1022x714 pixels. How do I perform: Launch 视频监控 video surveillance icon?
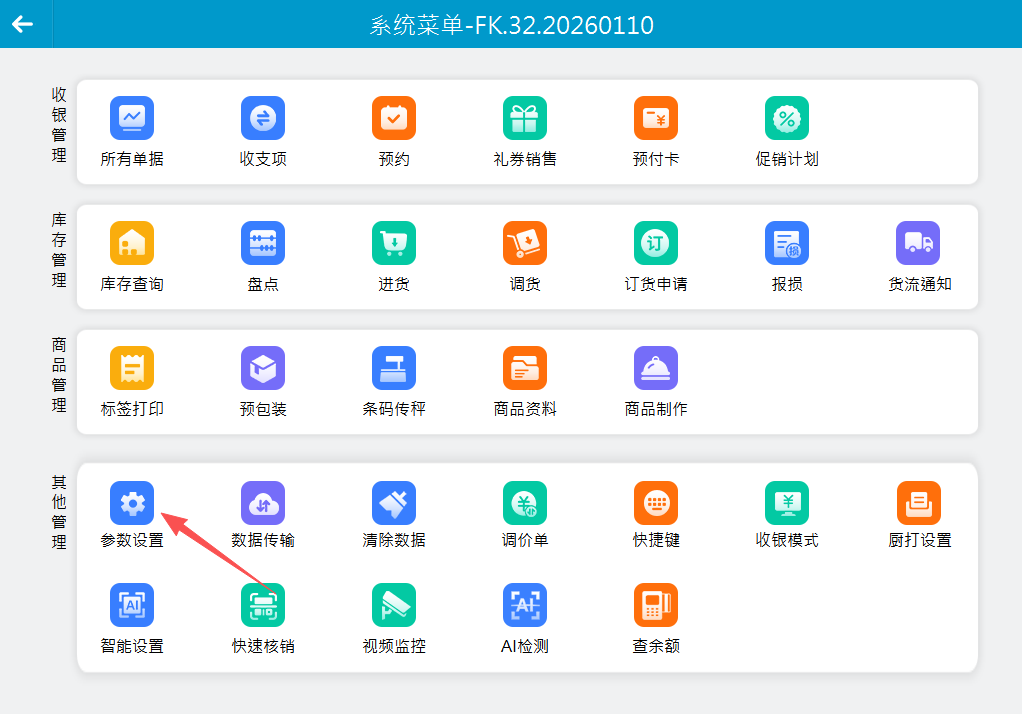394,605
